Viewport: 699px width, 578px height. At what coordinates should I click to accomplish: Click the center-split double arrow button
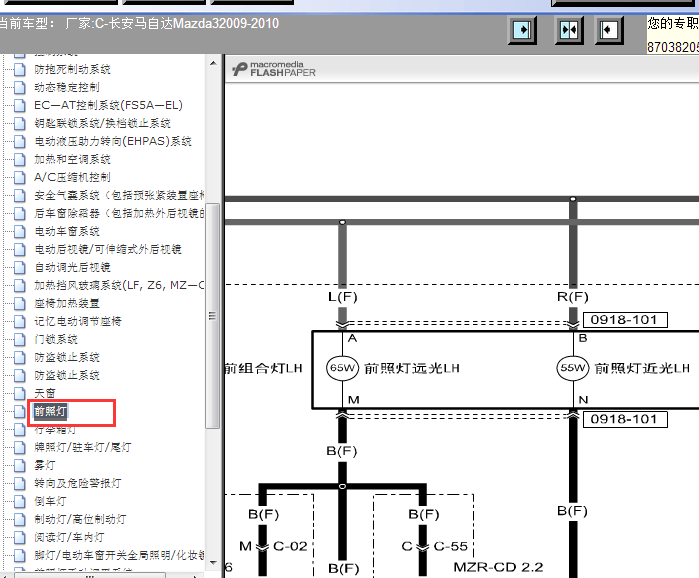[569, 30]
